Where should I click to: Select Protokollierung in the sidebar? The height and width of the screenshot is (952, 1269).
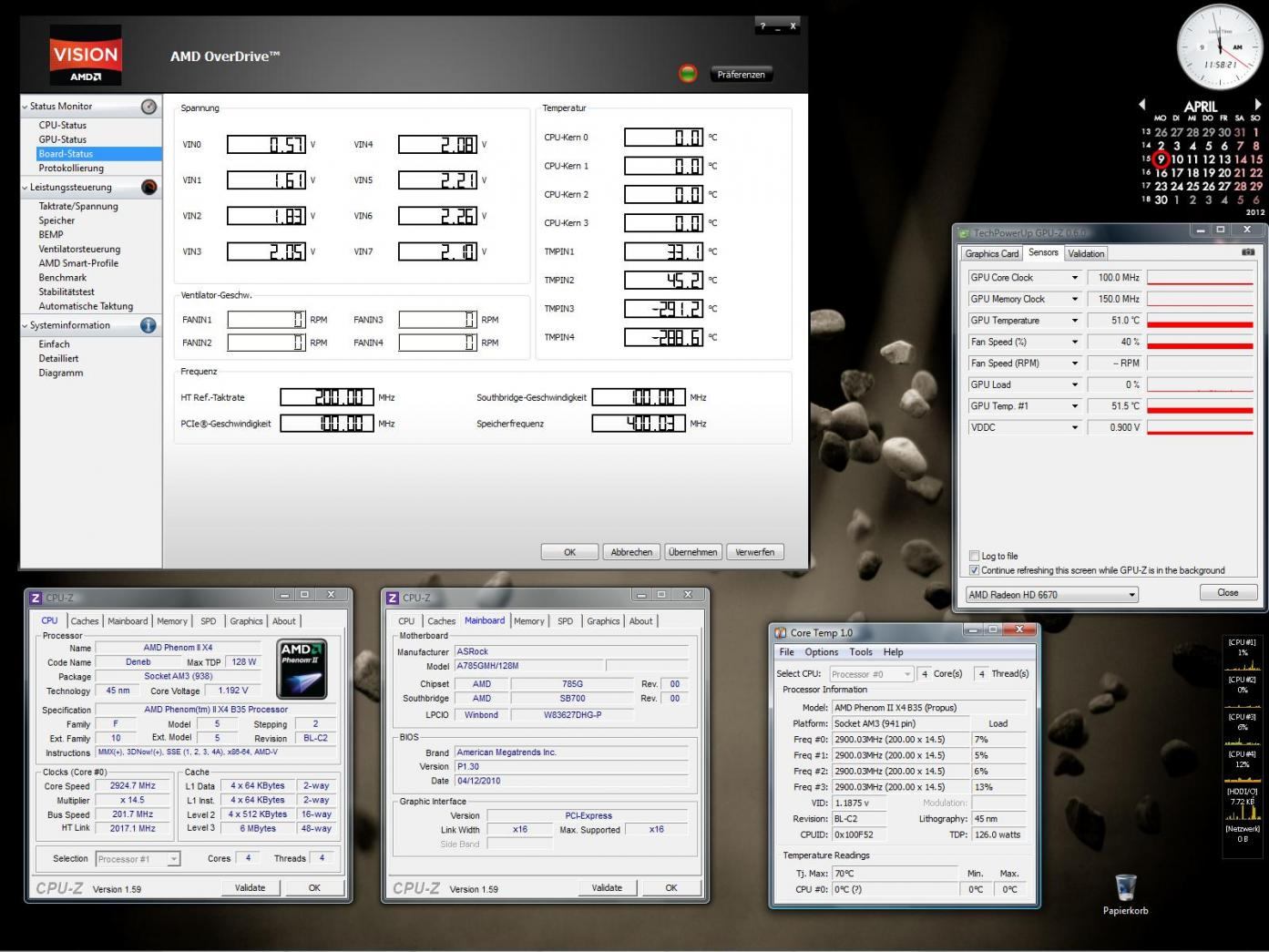71,169
